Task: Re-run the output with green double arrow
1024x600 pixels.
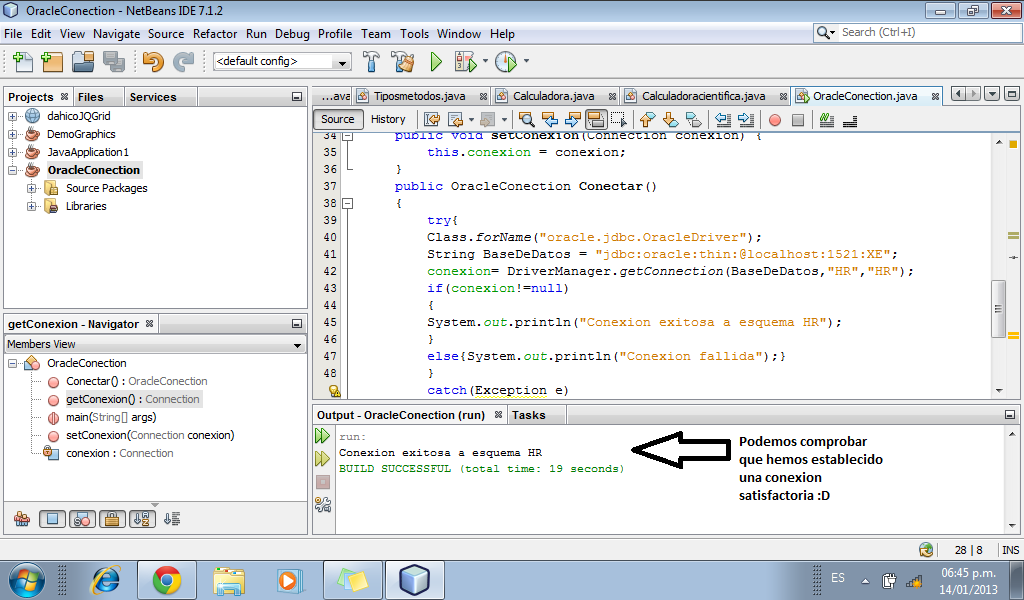Action: (x=322, y=436)
